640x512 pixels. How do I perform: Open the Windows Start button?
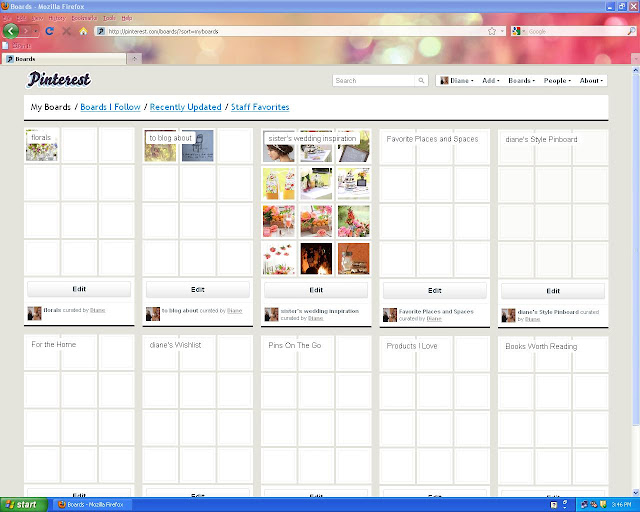pyautogui.click(x=24, y=505)
